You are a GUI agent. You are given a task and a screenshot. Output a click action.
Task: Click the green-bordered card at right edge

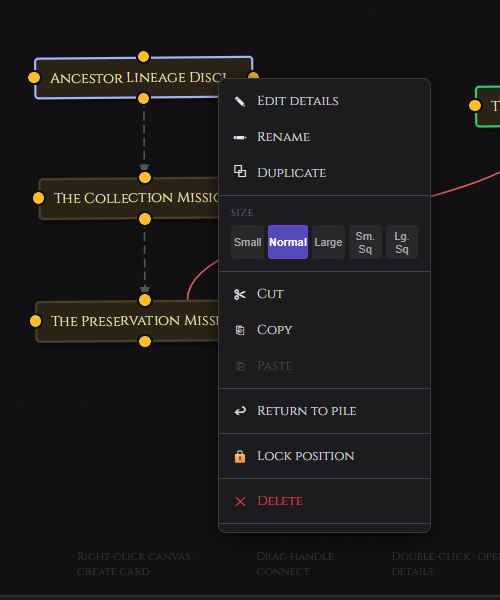tap(489, 106)
